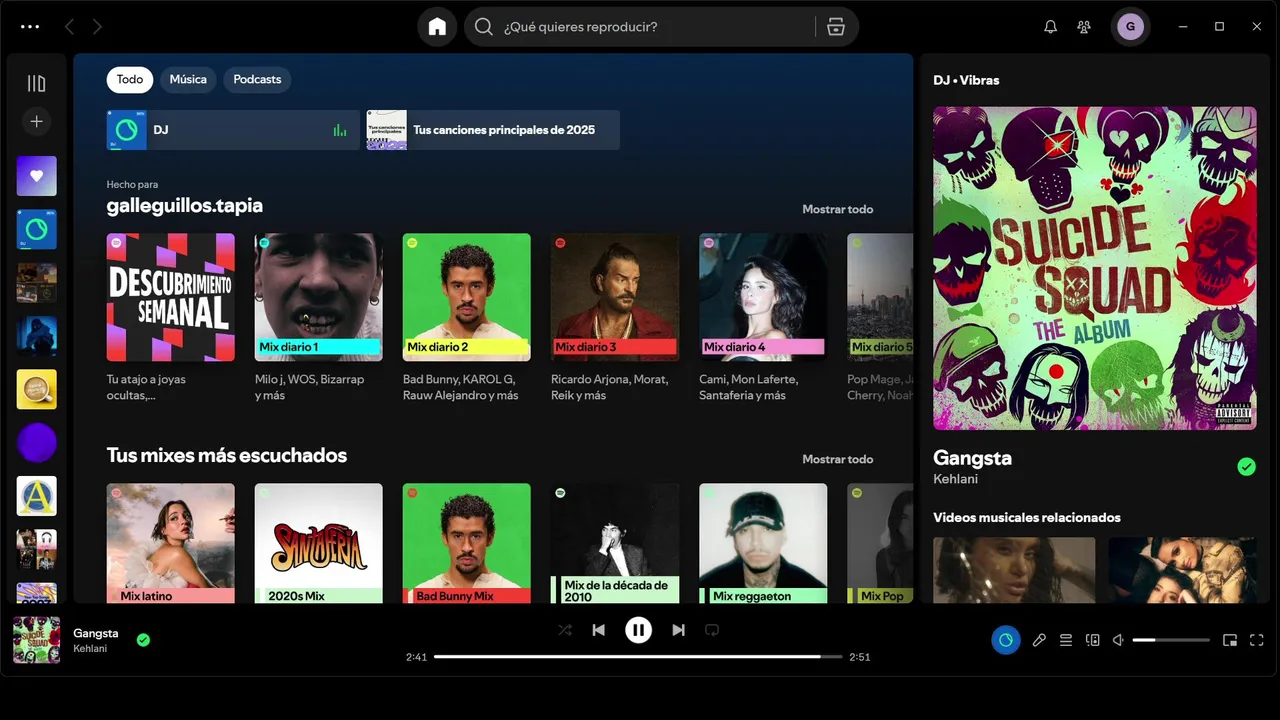This screenshot has height=720, width=1280.
Task: Open lyrics microphone icon
Action: [x=1039, y=640]
